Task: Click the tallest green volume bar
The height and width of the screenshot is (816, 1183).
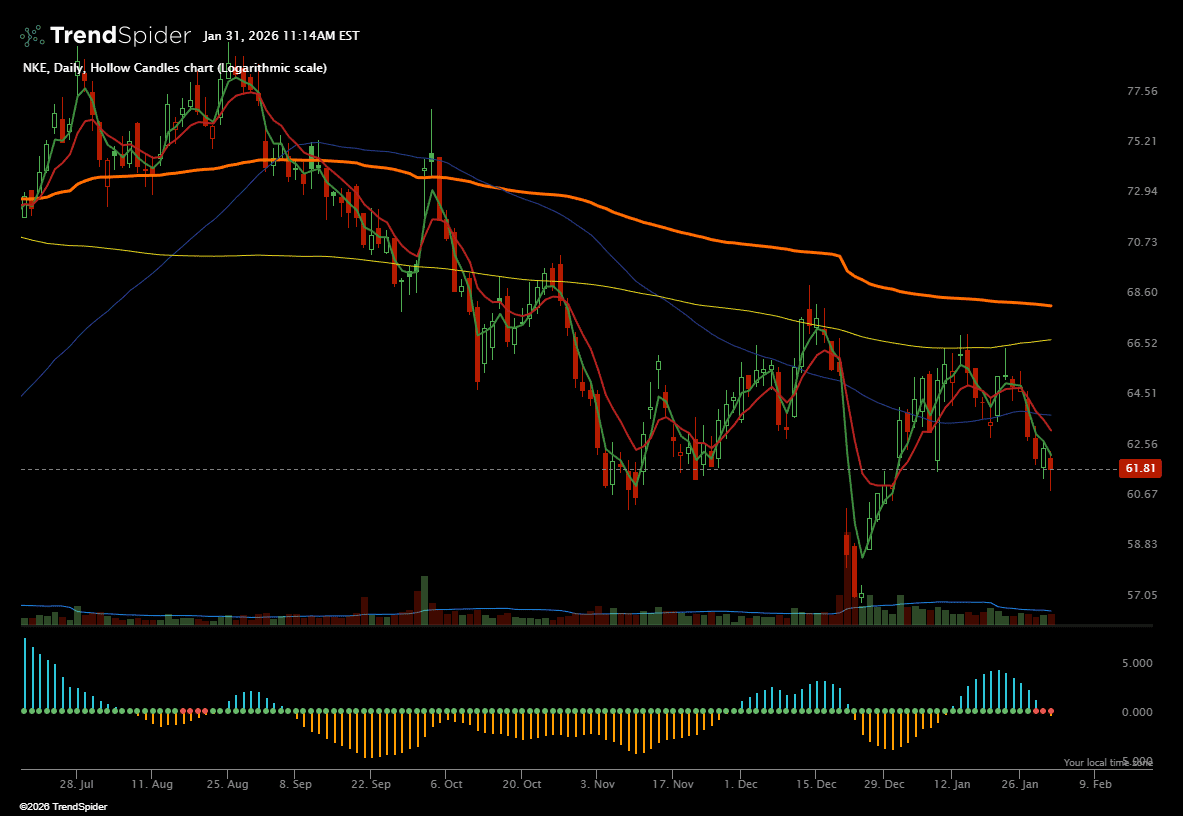Action: coord(424,600)
